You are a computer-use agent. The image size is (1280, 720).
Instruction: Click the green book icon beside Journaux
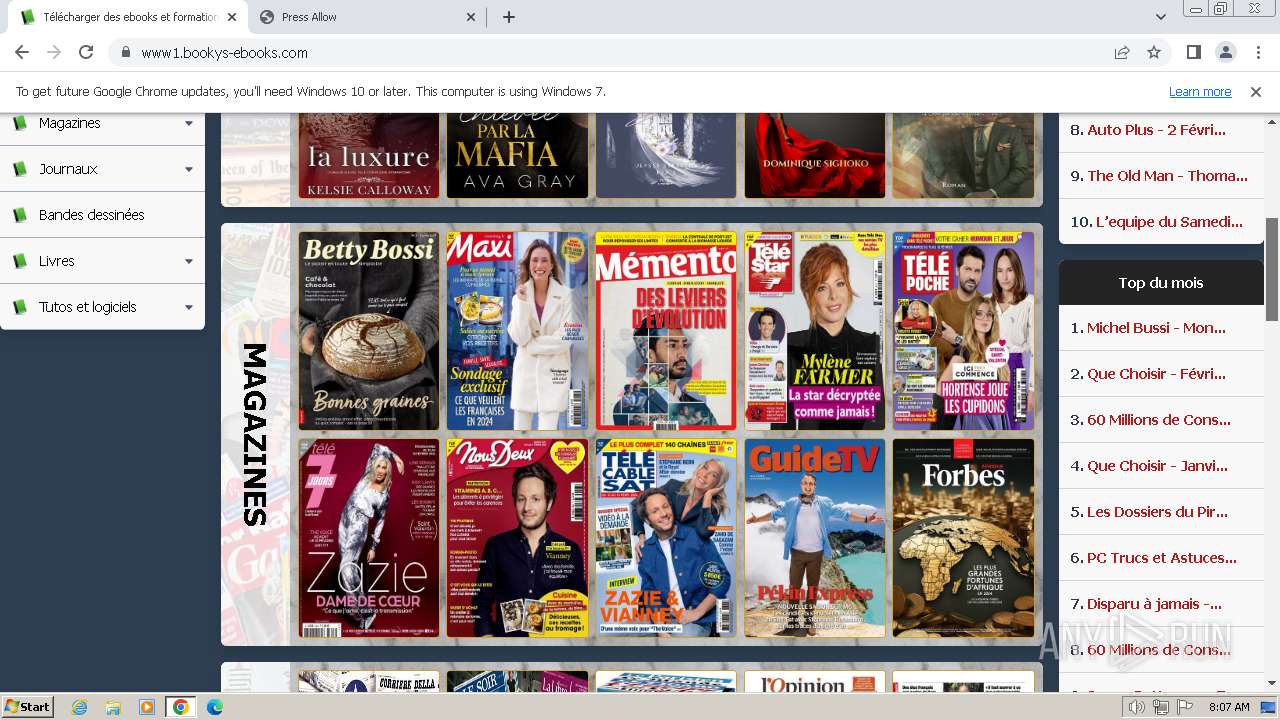(x=19, y=169)
